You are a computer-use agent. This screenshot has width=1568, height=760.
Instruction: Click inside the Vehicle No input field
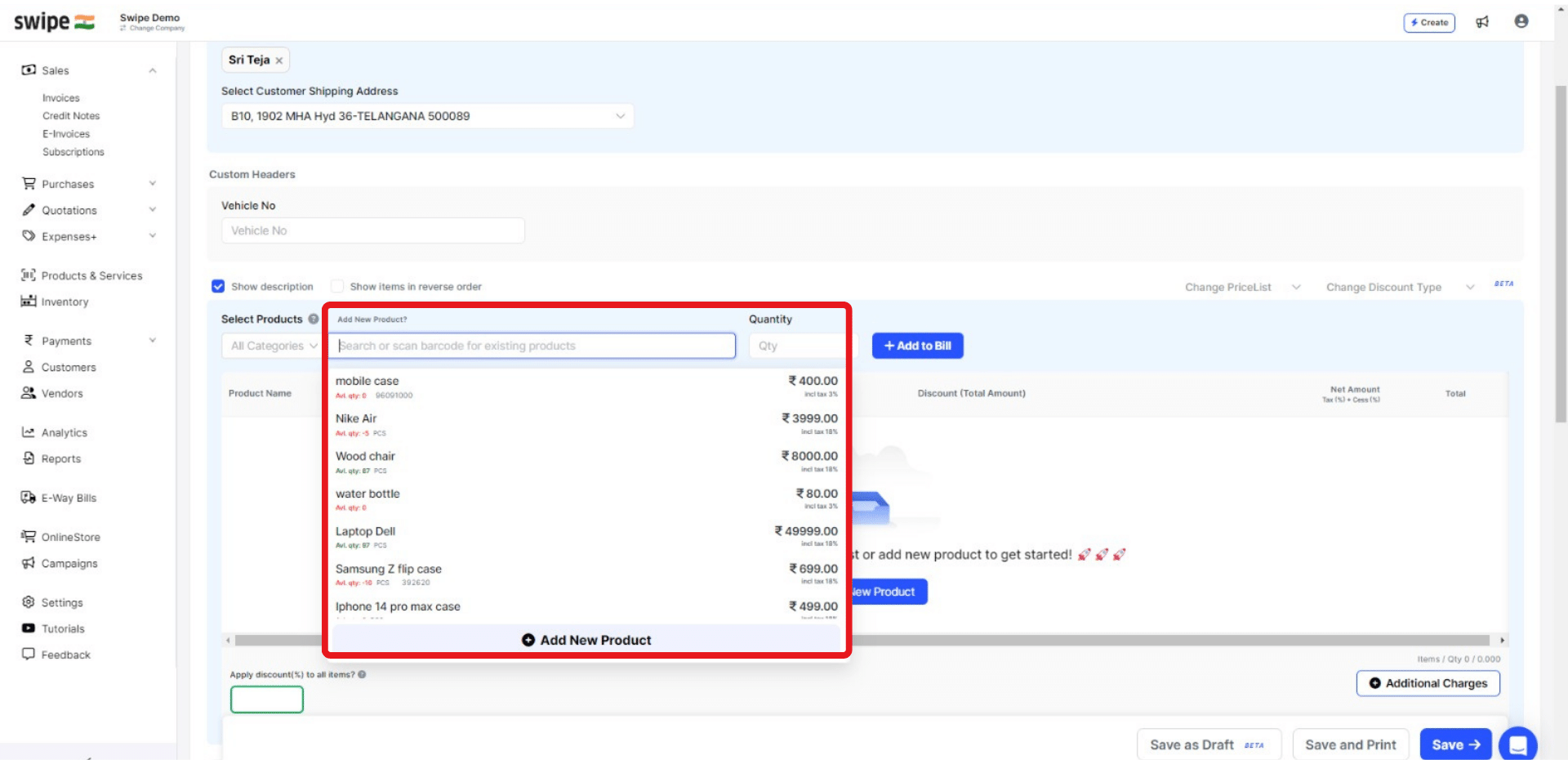[x=372, y=230]
